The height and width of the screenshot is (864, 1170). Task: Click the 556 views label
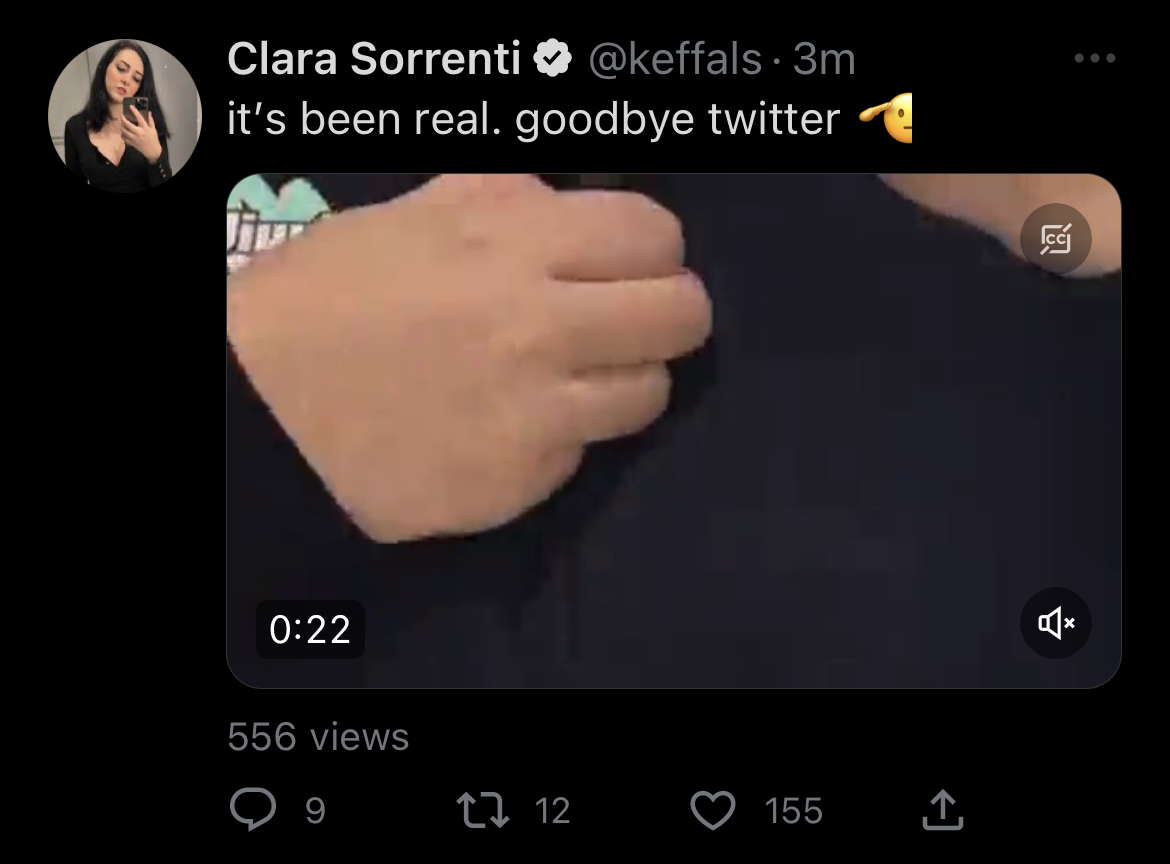[319, 737]
